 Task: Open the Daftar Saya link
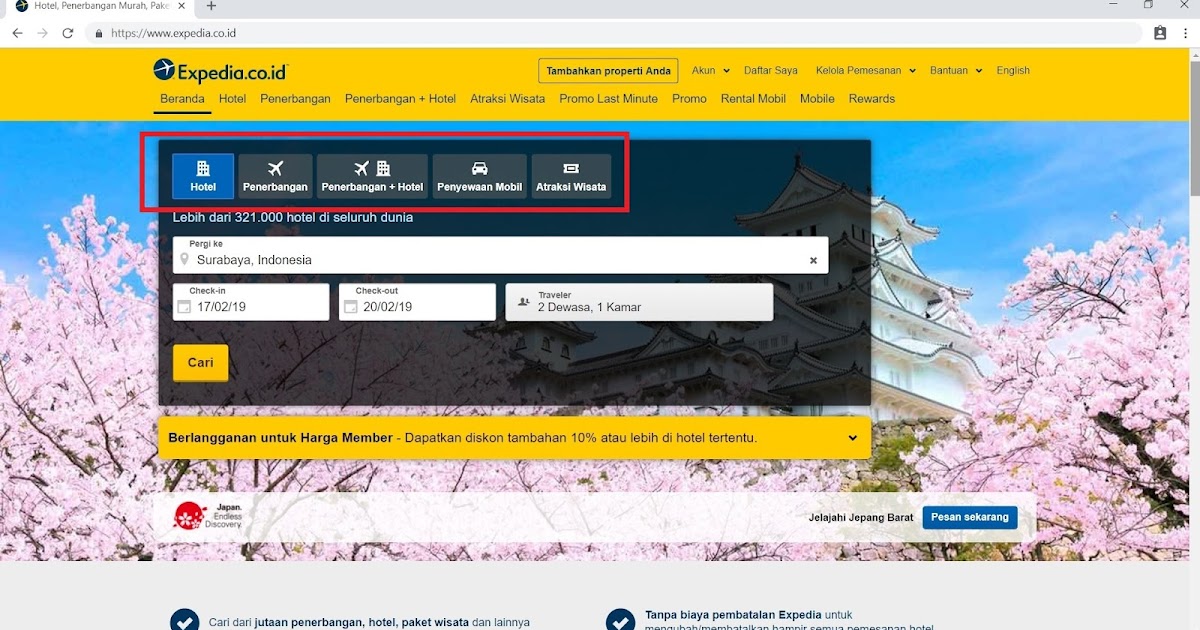(771, 71)
